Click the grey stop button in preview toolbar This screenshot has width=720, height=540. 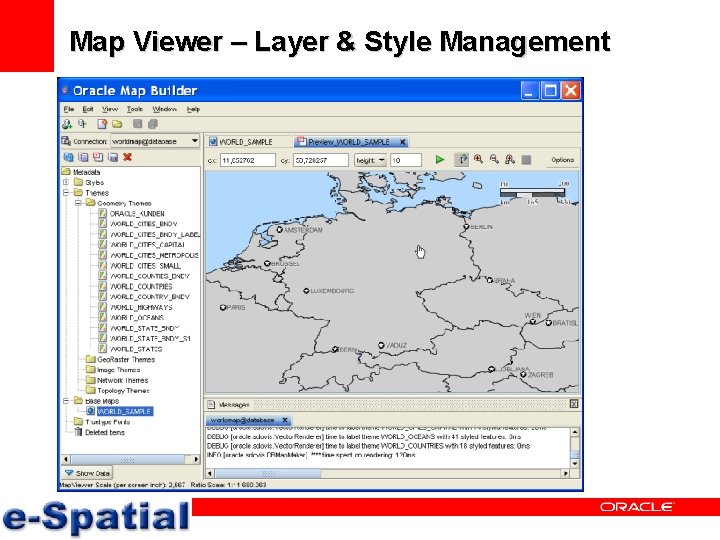click(527, 160)
